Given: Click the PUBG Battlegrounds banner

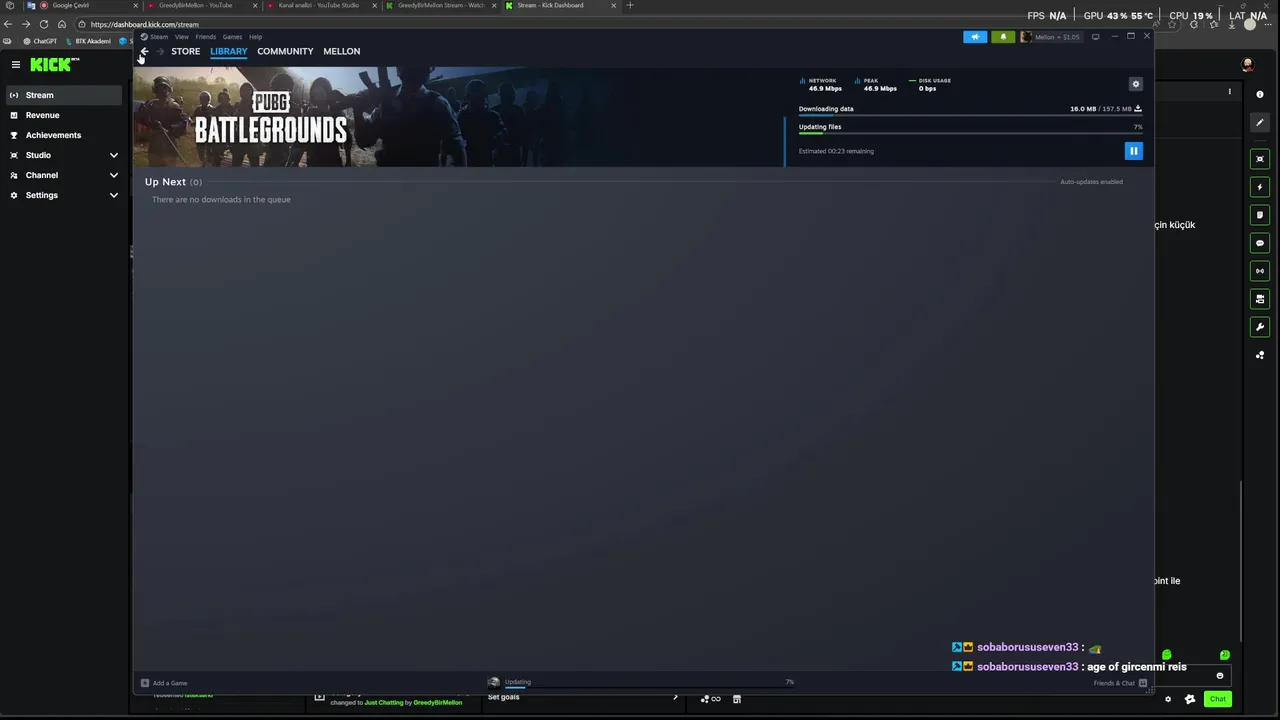Looking at the screenshot, I should pyautogui.click(x=458, y=117).
